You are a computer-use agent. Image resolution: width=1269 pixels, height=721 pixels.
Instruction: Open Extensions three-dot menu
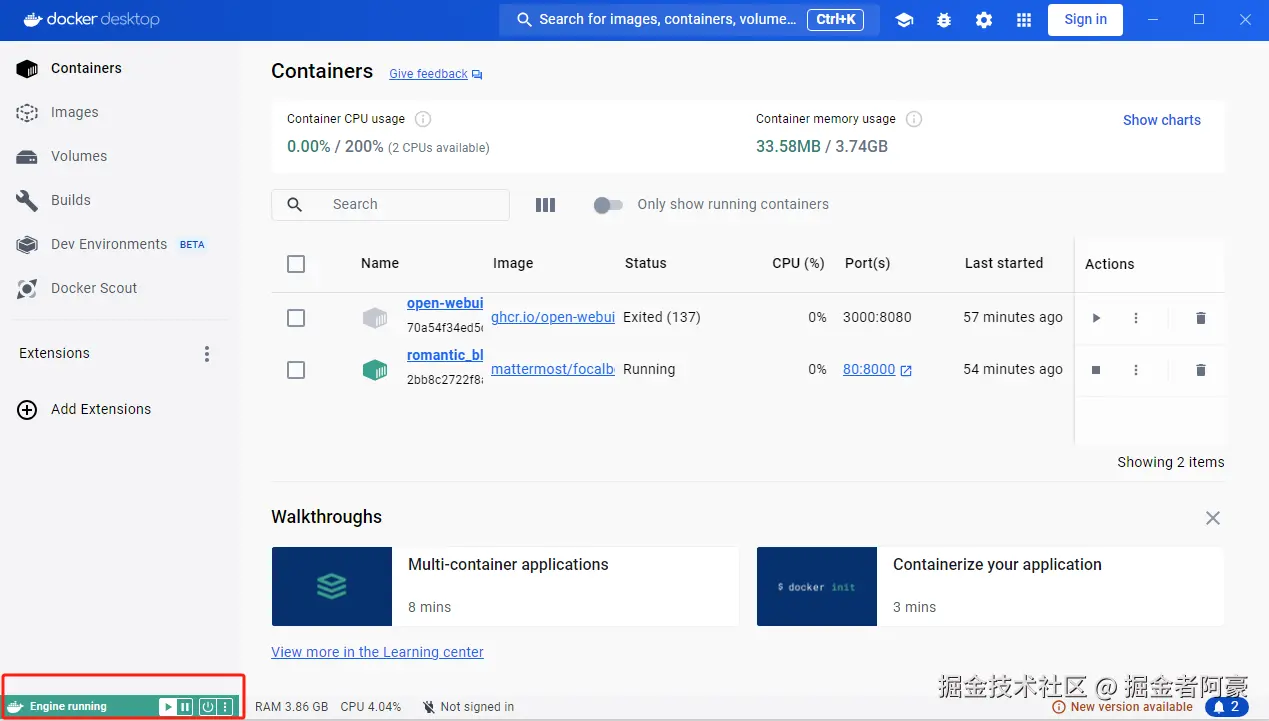pyautogui.click(x=207, y=354)
